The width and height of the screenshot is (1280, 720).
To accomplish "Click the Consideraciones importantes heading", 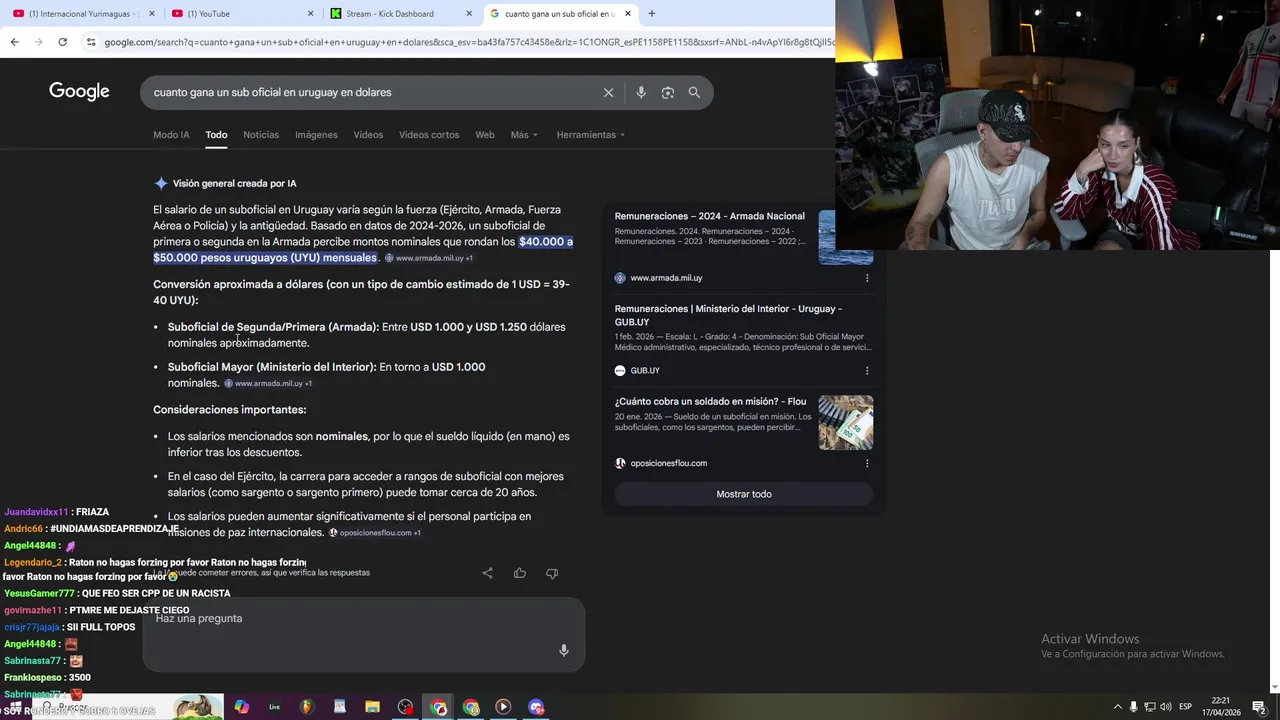I will [x=229, y=410].
